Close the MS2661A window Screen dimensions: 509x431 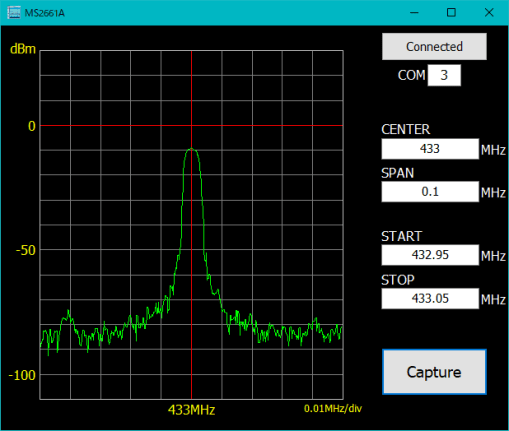click(x=489, y=13)
